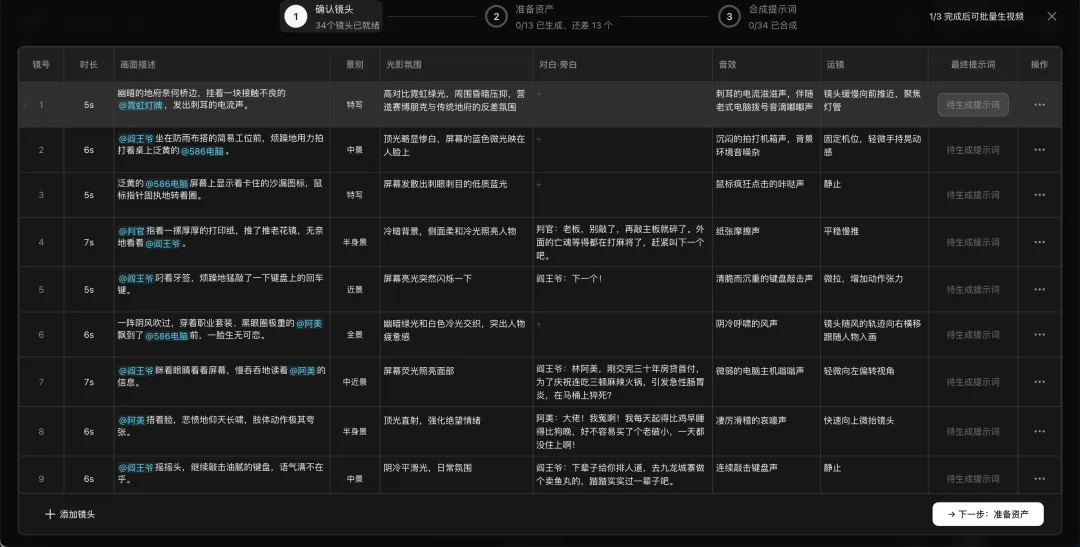Switch to the 准备资产 step tab
The height and width of the screenshot is (547, 1080).
[548, 17]
